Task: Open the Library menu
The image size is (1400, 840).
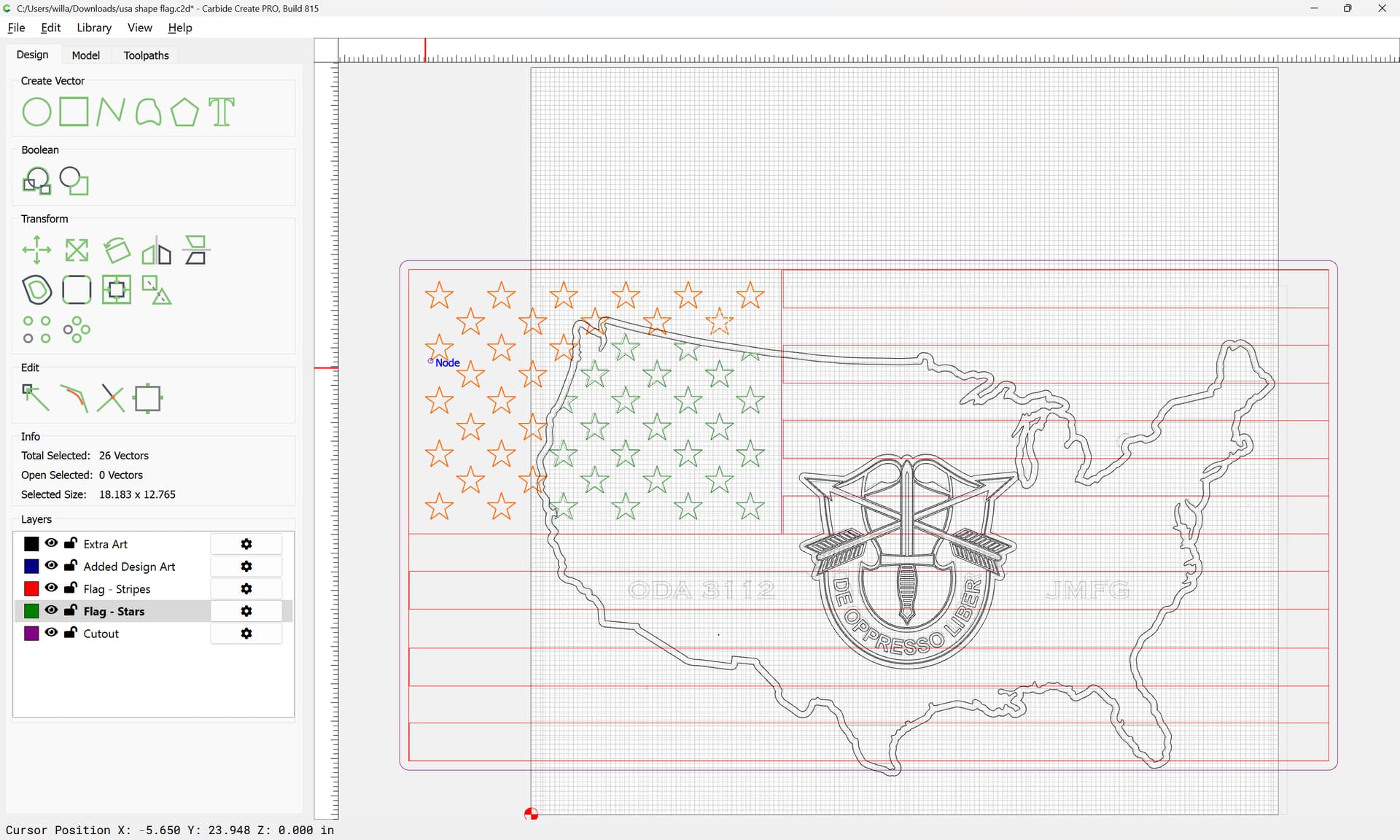Action: coord(94,28)
